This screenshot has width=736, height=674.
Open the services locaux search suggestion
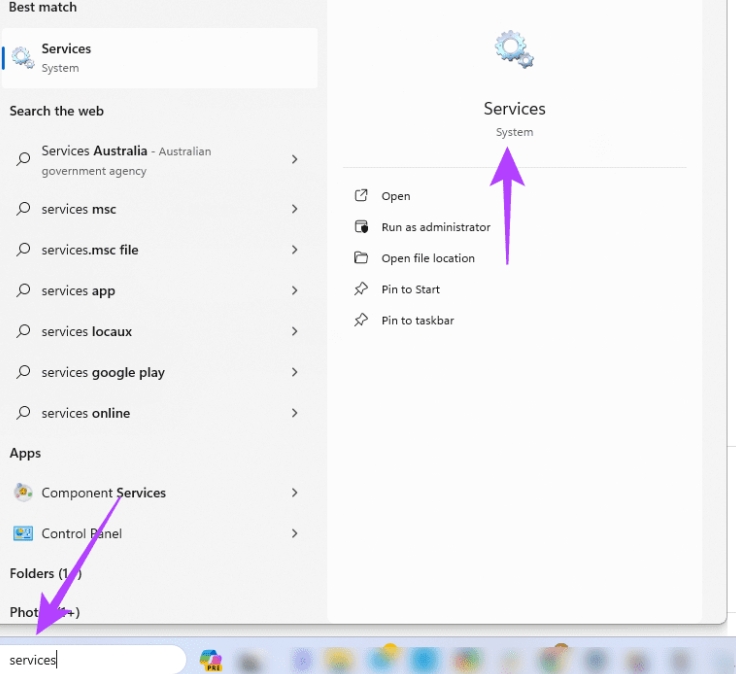coord(86,331)
